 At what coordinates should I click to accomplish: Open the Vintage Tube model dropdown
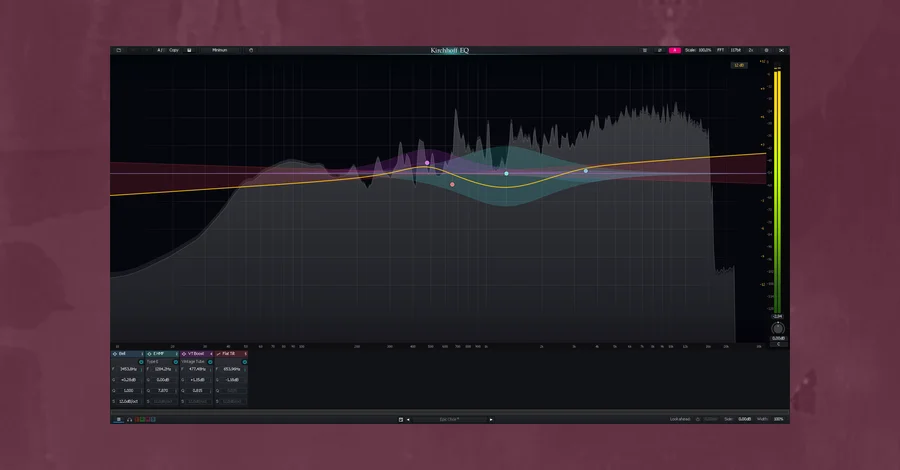[x=193, y=362]
